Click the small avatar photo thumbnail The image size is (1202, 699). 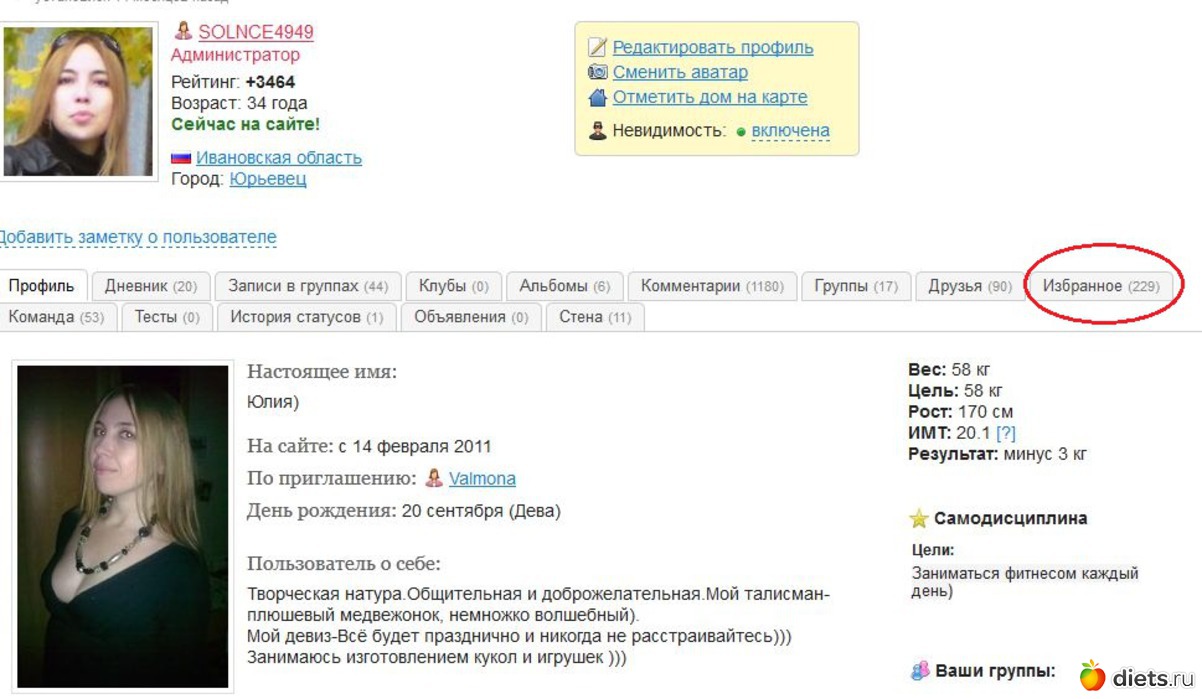(x=78, y=101)
